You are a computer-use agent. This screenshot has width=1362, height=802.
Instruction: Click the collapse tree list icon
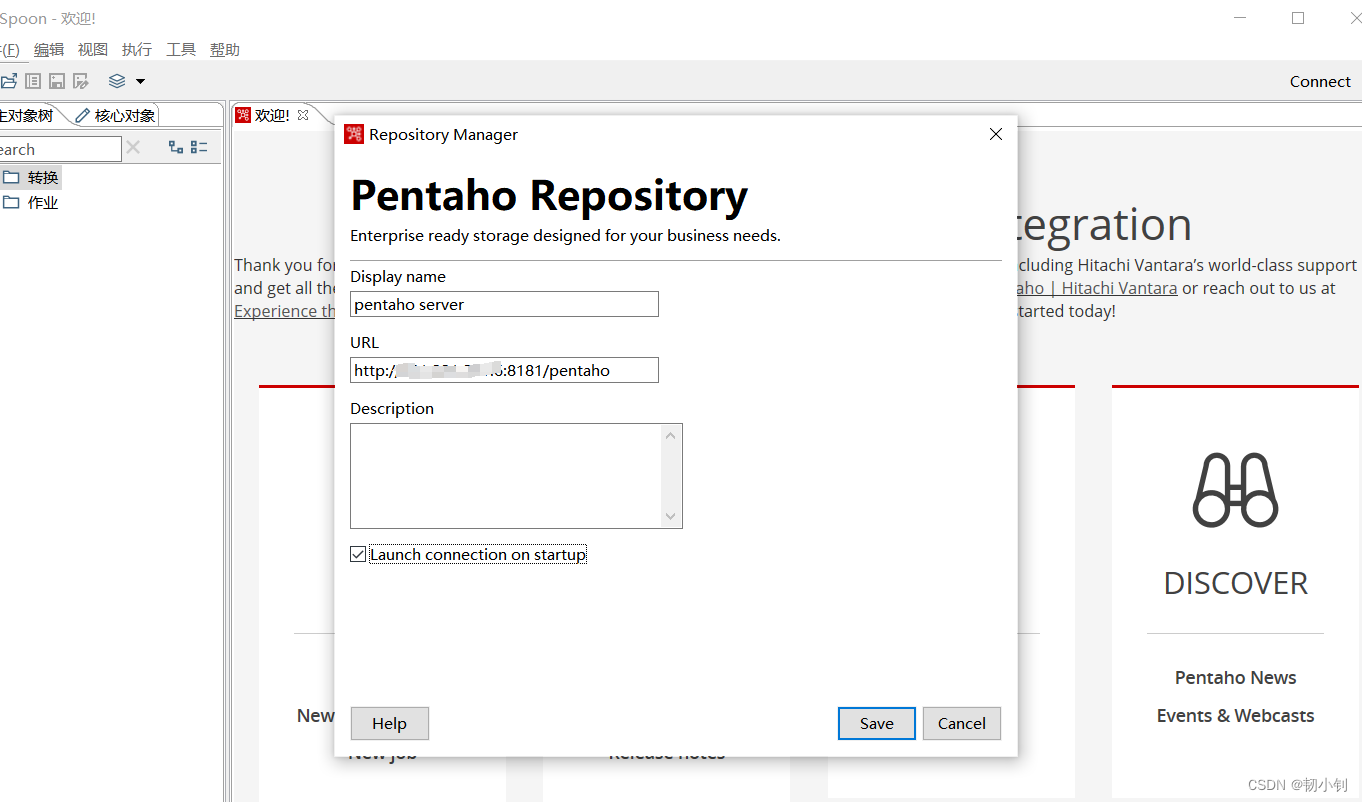(x=199, y=147)
